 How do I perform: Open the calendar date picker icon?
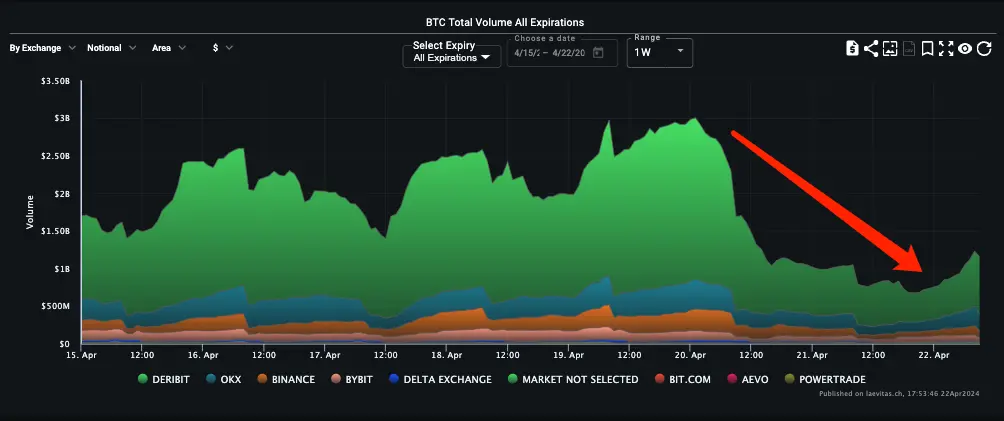click(x=598, y=53)
